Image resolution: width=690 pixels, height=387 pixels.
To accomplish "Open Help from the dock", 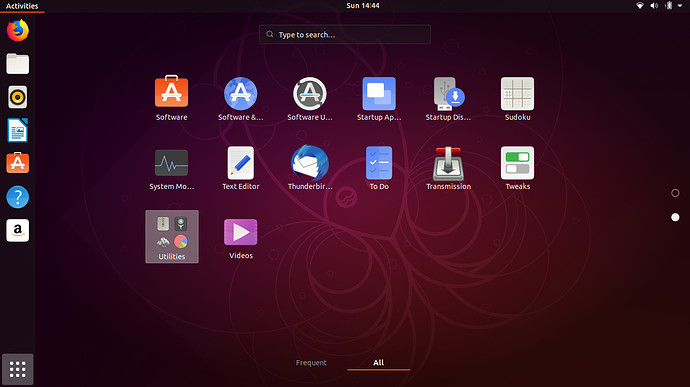I will click(18, 197).
